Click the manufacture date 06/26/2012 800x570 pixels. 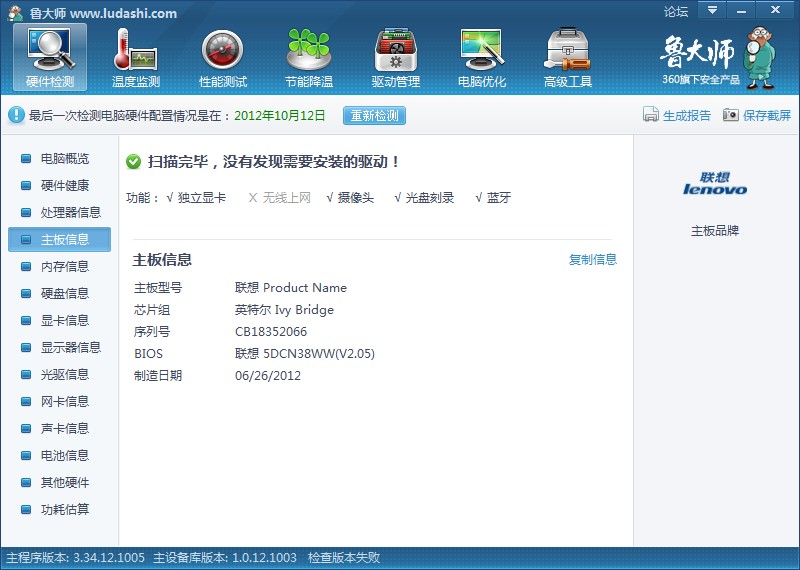point(268,376)
